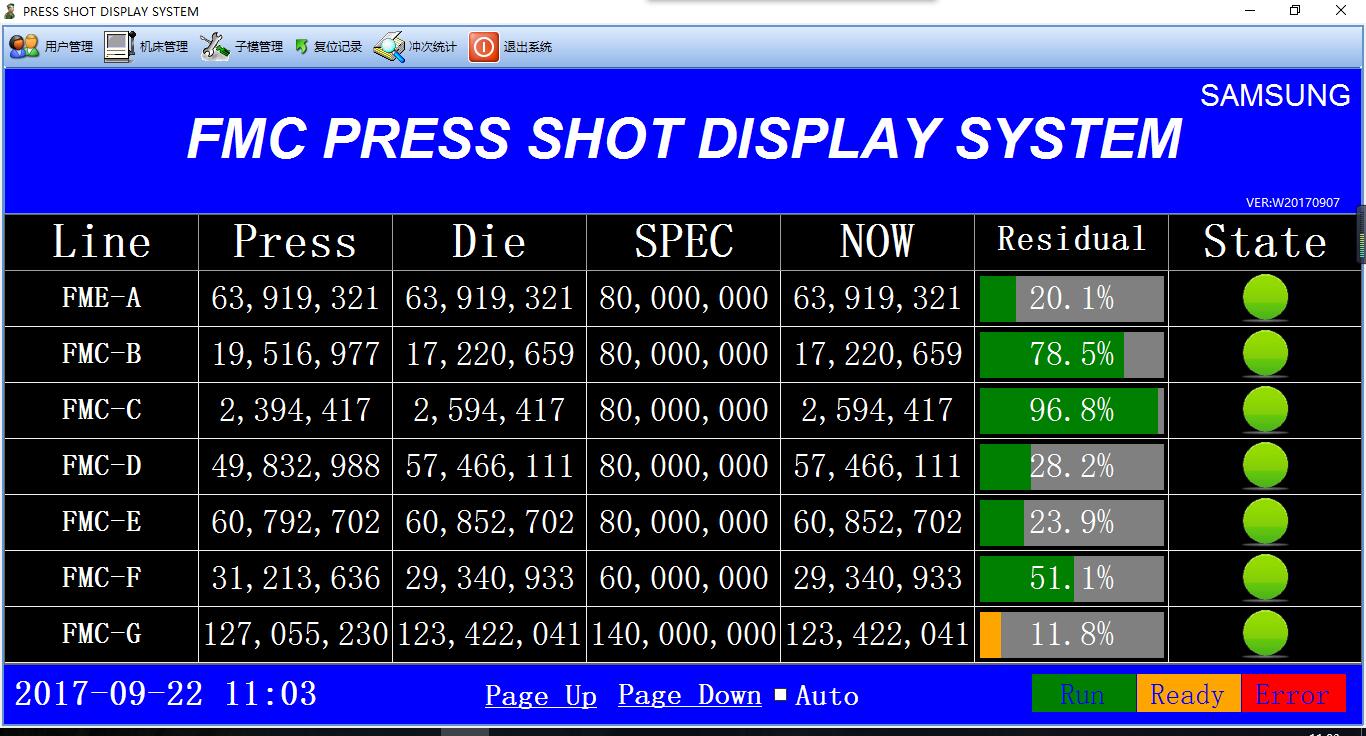
Task: Click the red Error legend box
Action: coord(1293,693)
